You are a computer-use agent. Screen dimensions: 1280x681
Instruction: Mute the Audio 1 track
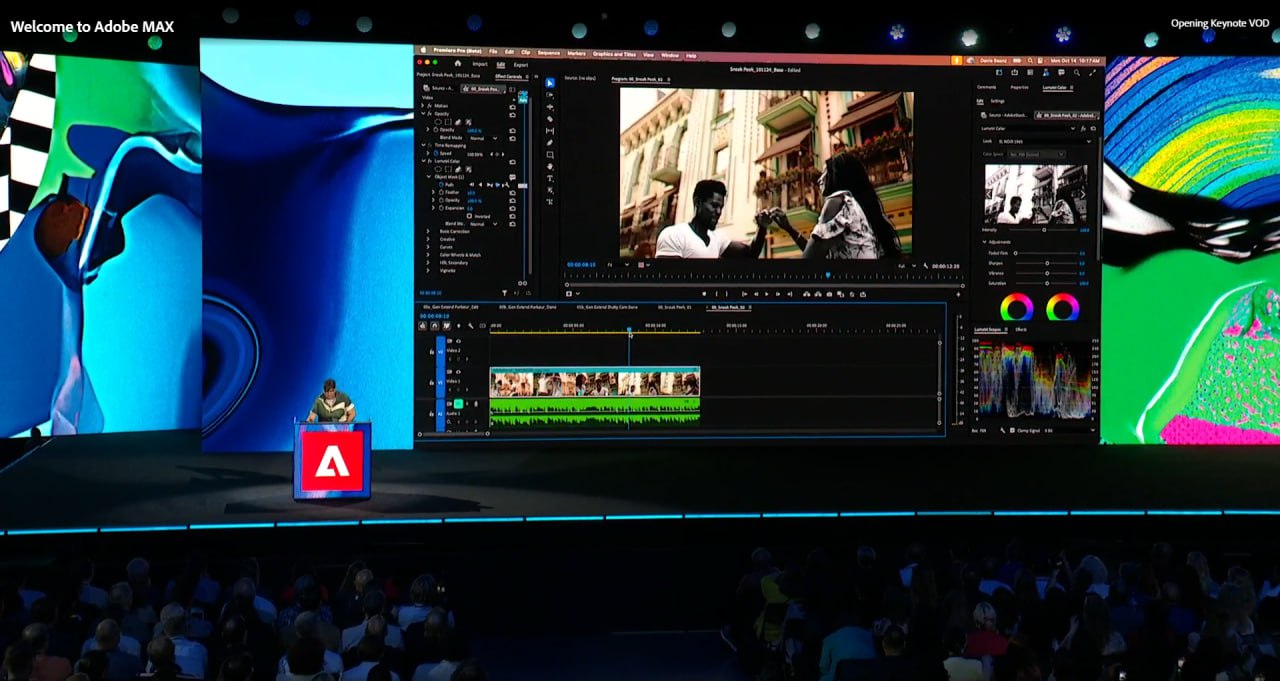point(458,404)
